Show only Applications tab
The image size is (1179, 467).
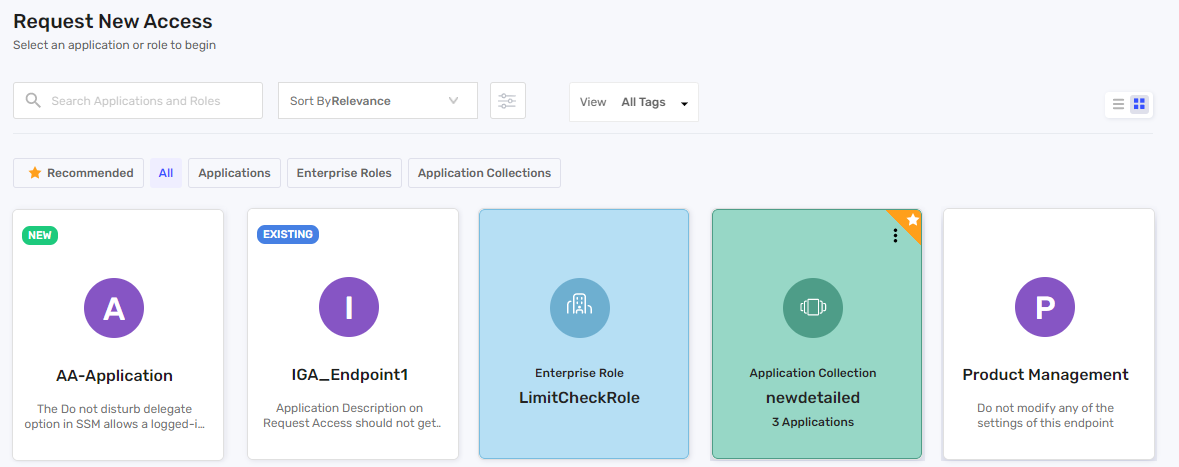coord(235,173)
